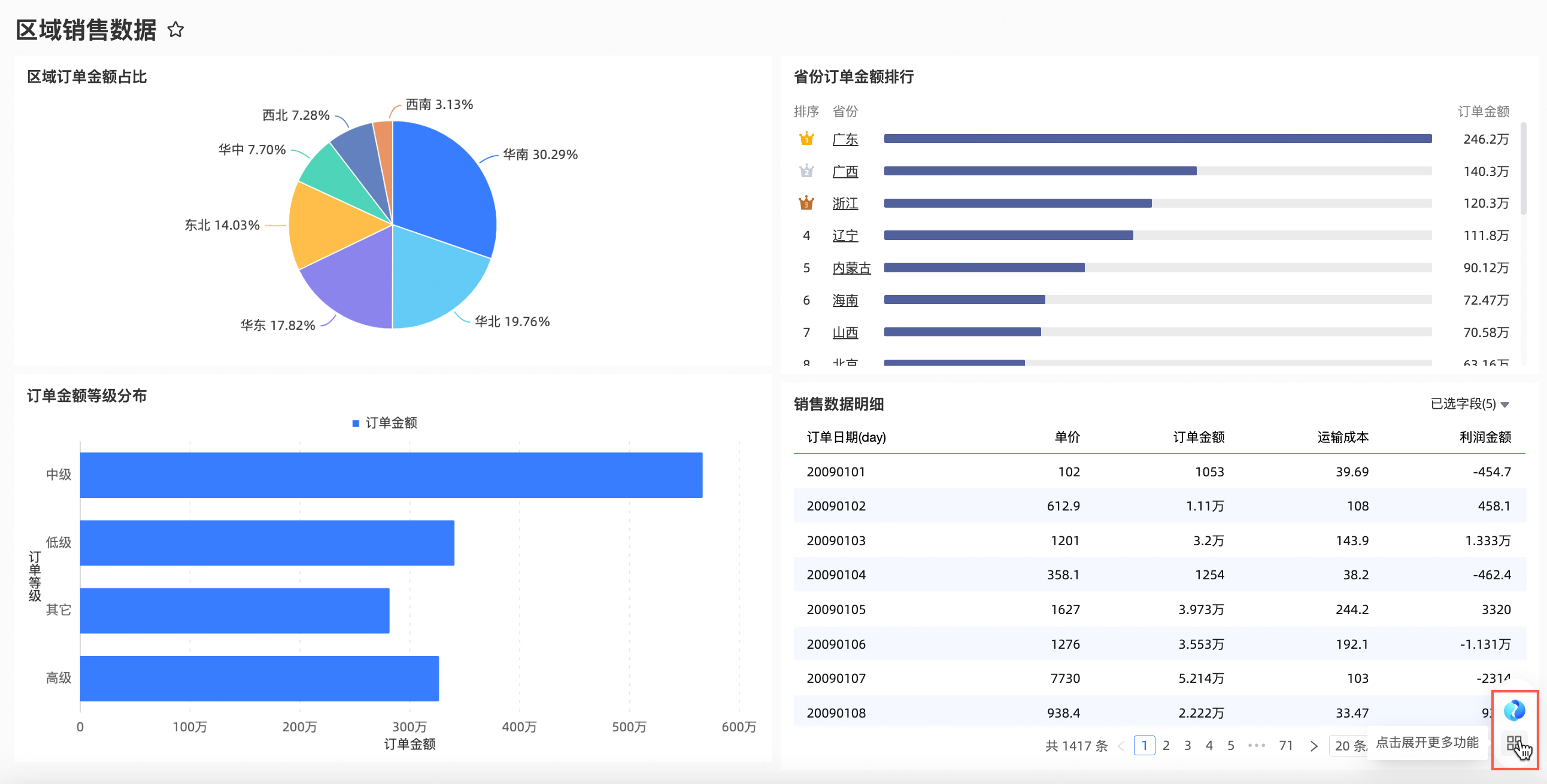1547x784 pixels.
Task: Click the ranking list vertical scrollbar
Action: click(x=1523, y=169)
